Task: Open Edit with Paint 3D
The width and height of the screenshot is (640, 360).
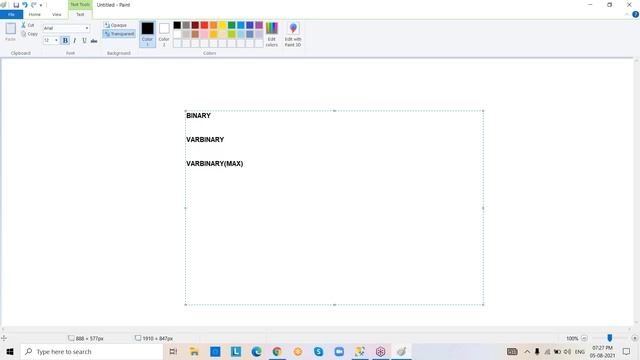Action: click(293, 34)
